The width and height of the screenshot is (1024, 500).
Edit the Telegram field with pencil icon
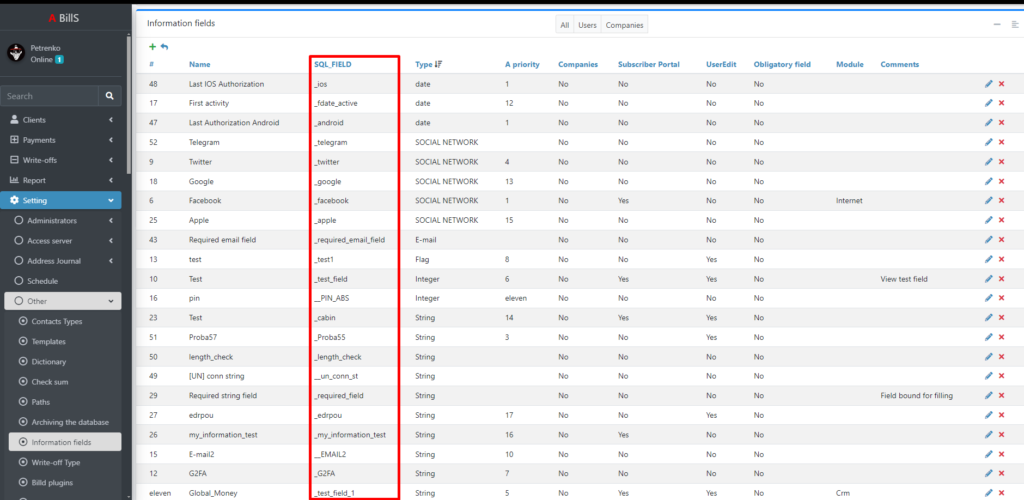pyautogui.click(x=989, y=142)
